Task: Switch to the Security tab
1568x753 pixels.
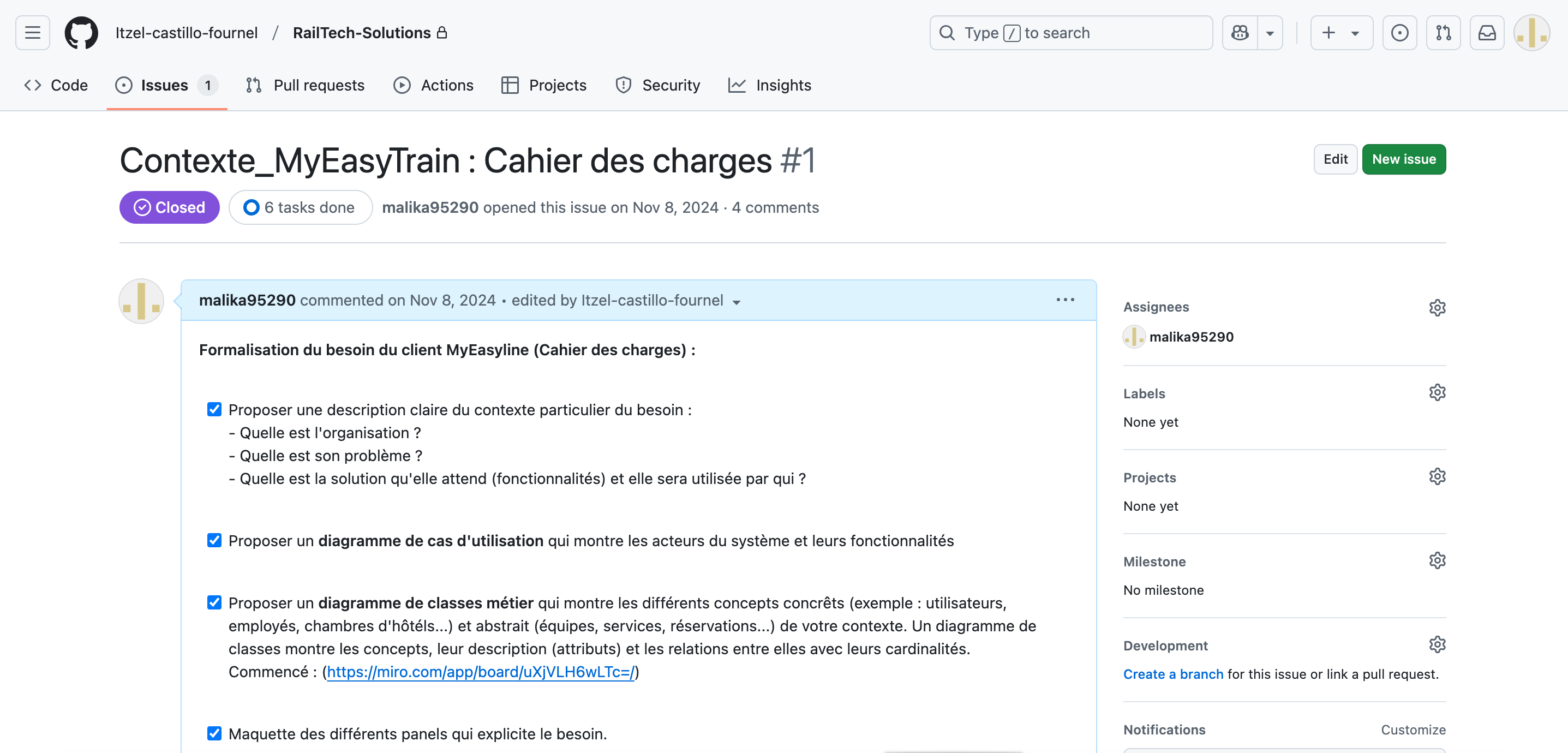Action: 658,85
